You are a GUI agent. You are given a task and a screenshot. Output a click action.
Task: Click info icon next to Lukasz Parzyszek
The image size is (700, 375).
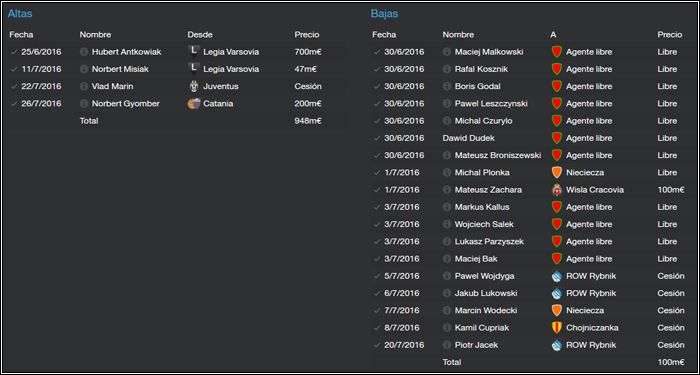coord(446,242)
